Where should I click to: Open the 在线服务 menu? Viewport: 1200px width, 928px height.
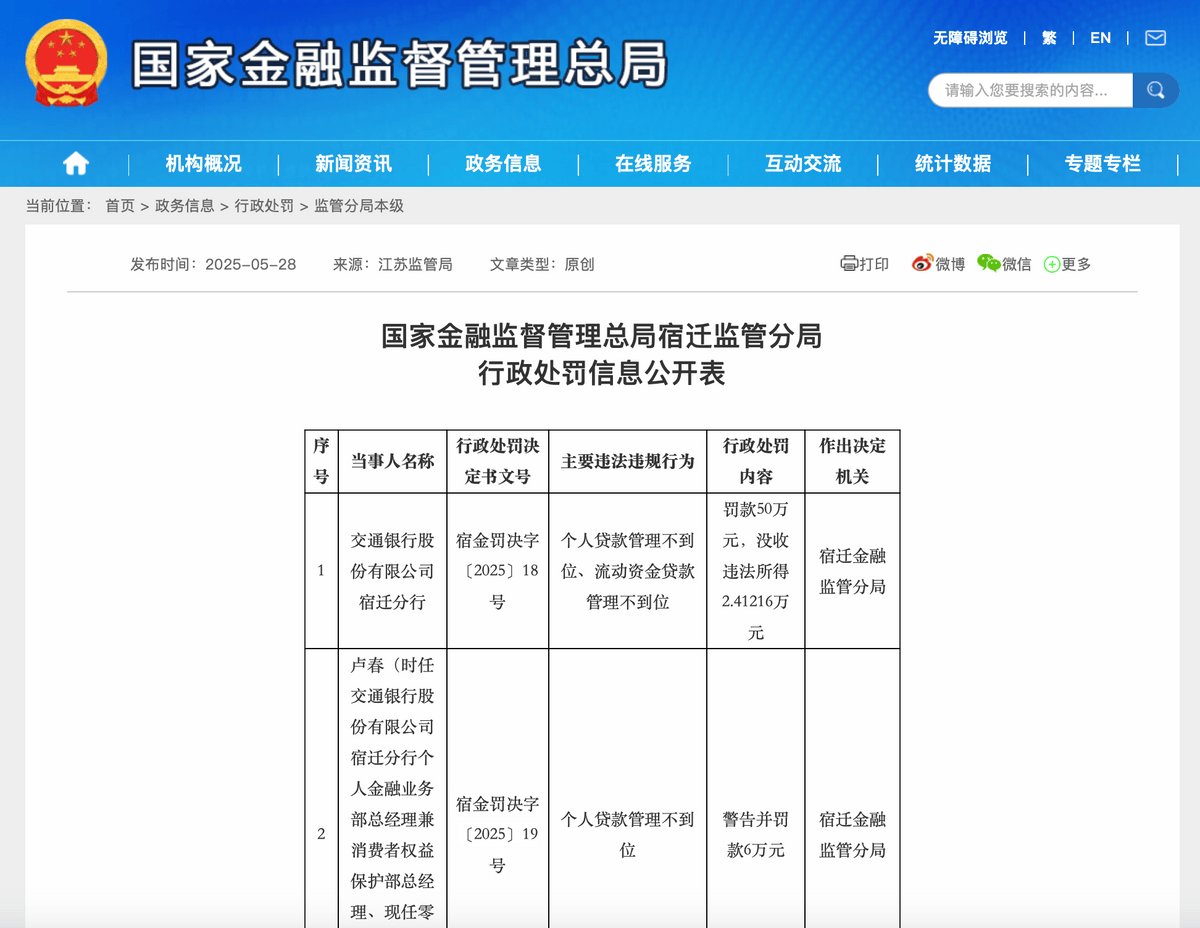point(653,164)
